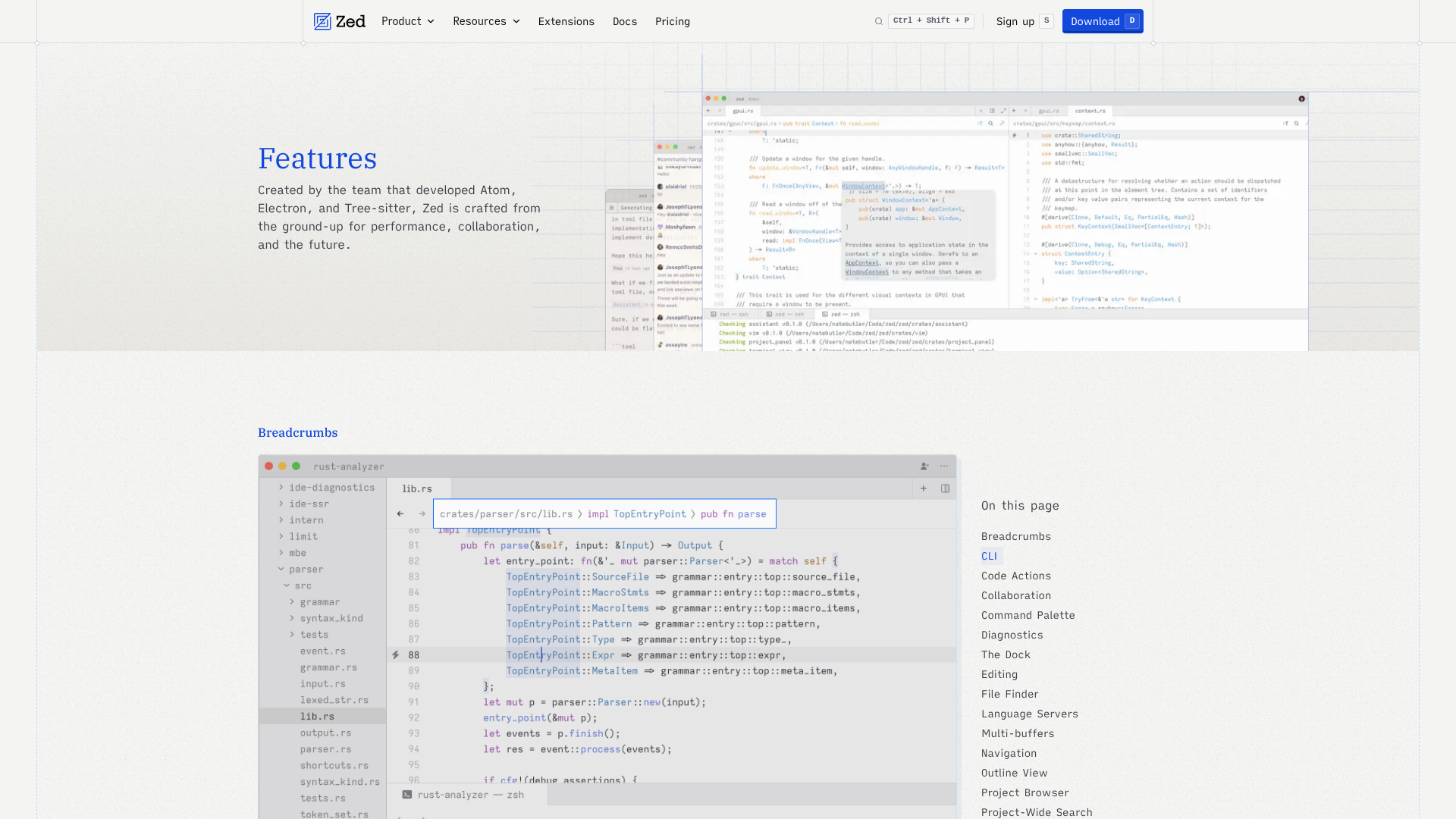Jump to Diagnostics section
Image resolution: width=1456 pixels, height=819 pixels.
tap(1012, 635)
